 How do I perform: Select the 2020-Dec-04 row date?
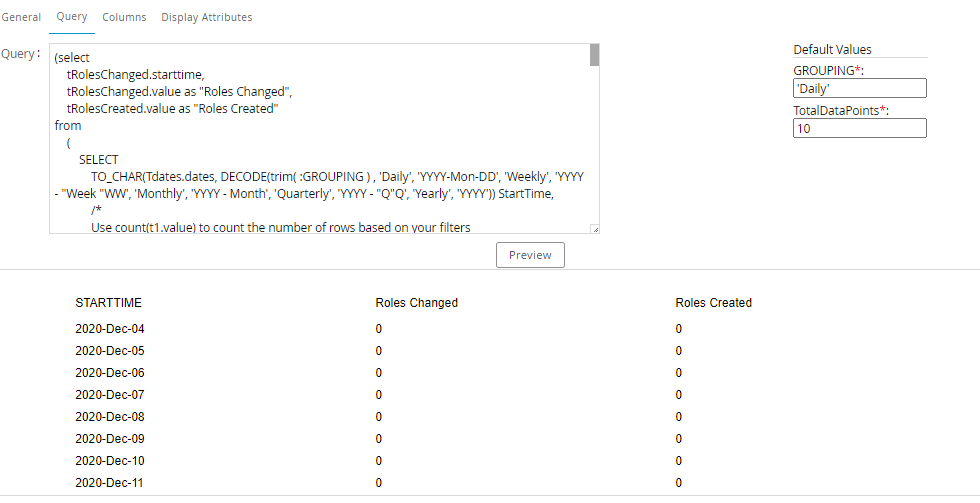tap(110, 329)
